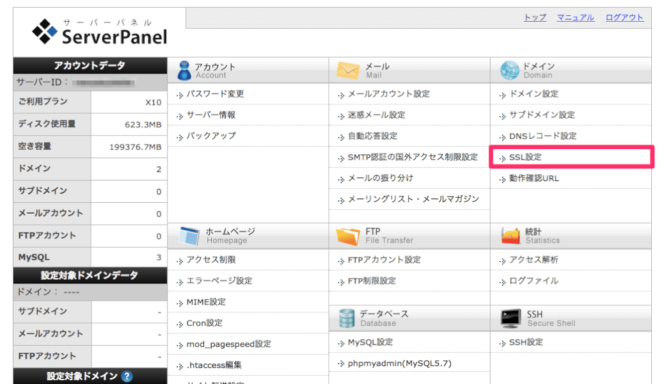Open 自動応答設定
Screen dimensions: 664x384
point(373,136)
